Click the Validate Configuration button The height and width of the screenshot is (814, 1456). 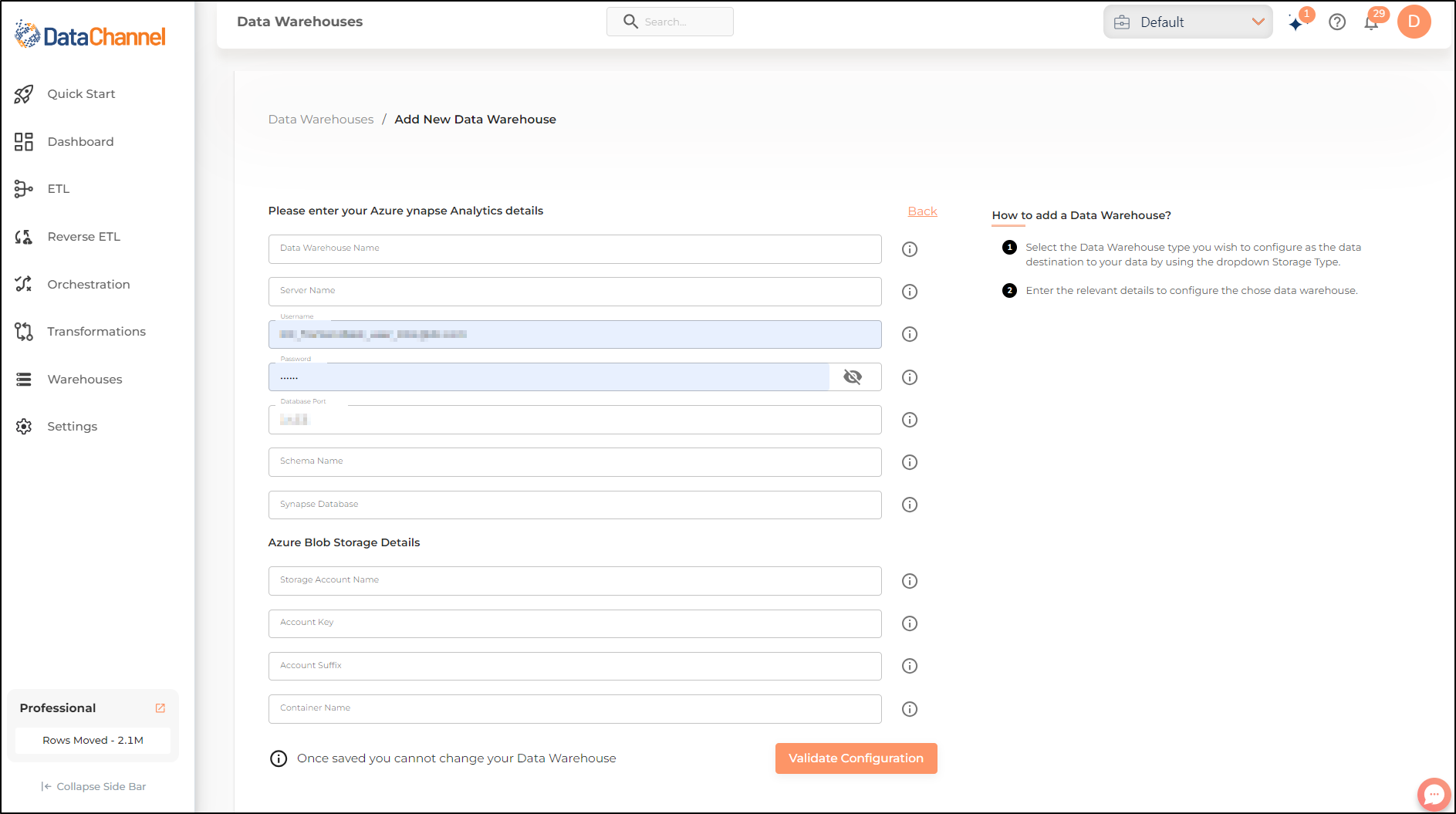[x=856, y=758]
